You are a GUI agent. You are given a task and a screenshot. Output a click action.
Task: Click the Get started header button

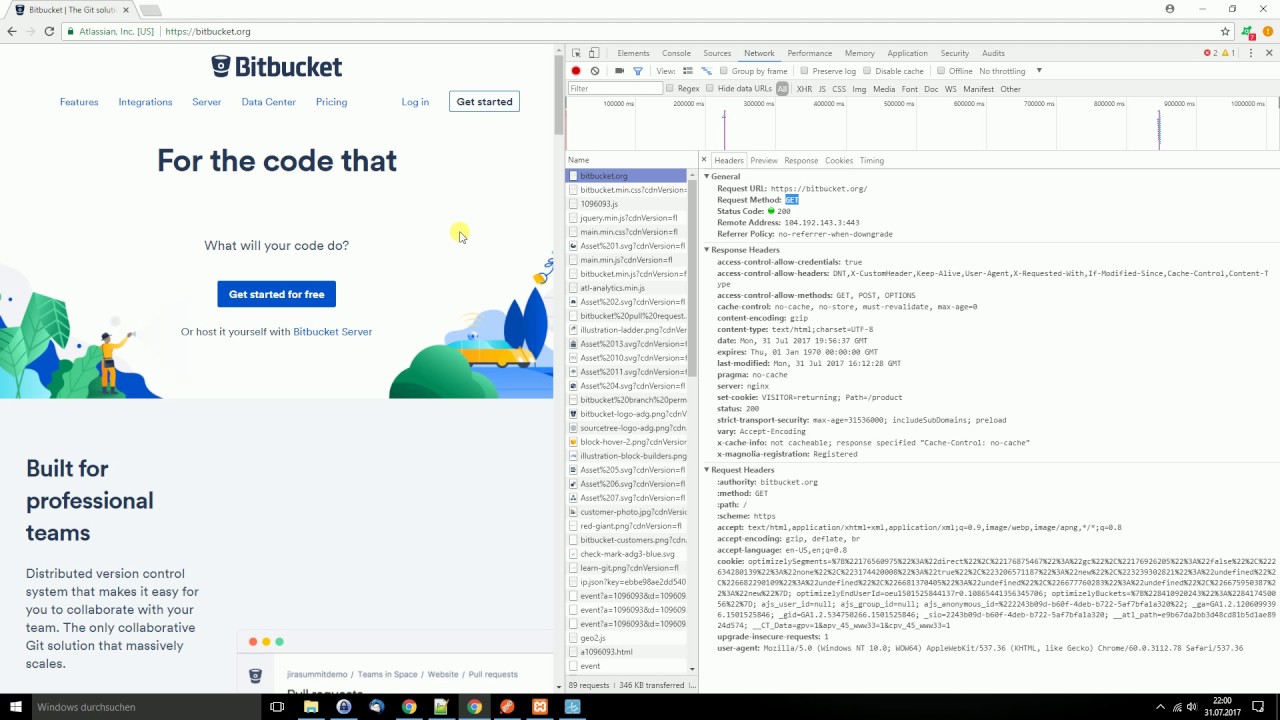point(485,102)
